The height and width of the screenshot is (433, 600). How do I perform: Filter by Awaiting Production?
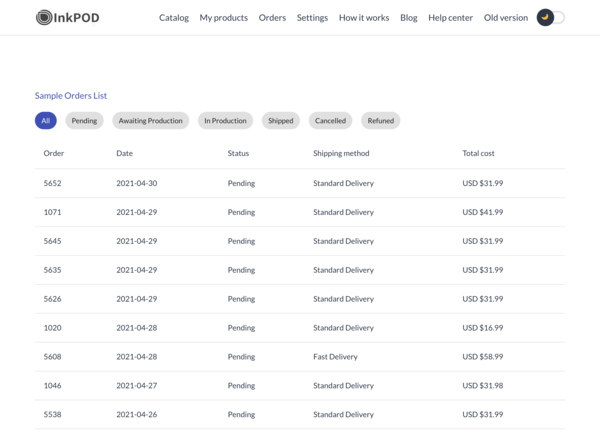click(x=150, y=120)
